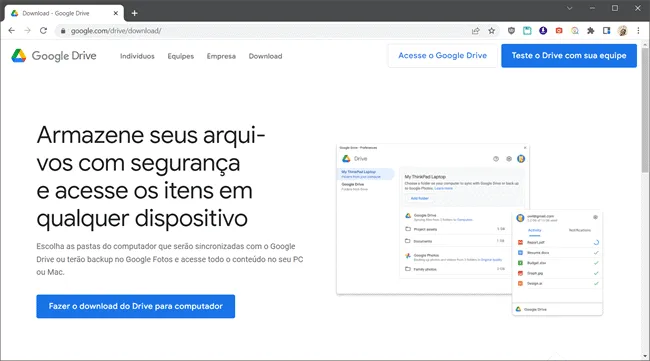This screenshot has height=361, width=650.
Task: Open the shield extension icon
Action: pyautogui.click(x=511, y=31)
